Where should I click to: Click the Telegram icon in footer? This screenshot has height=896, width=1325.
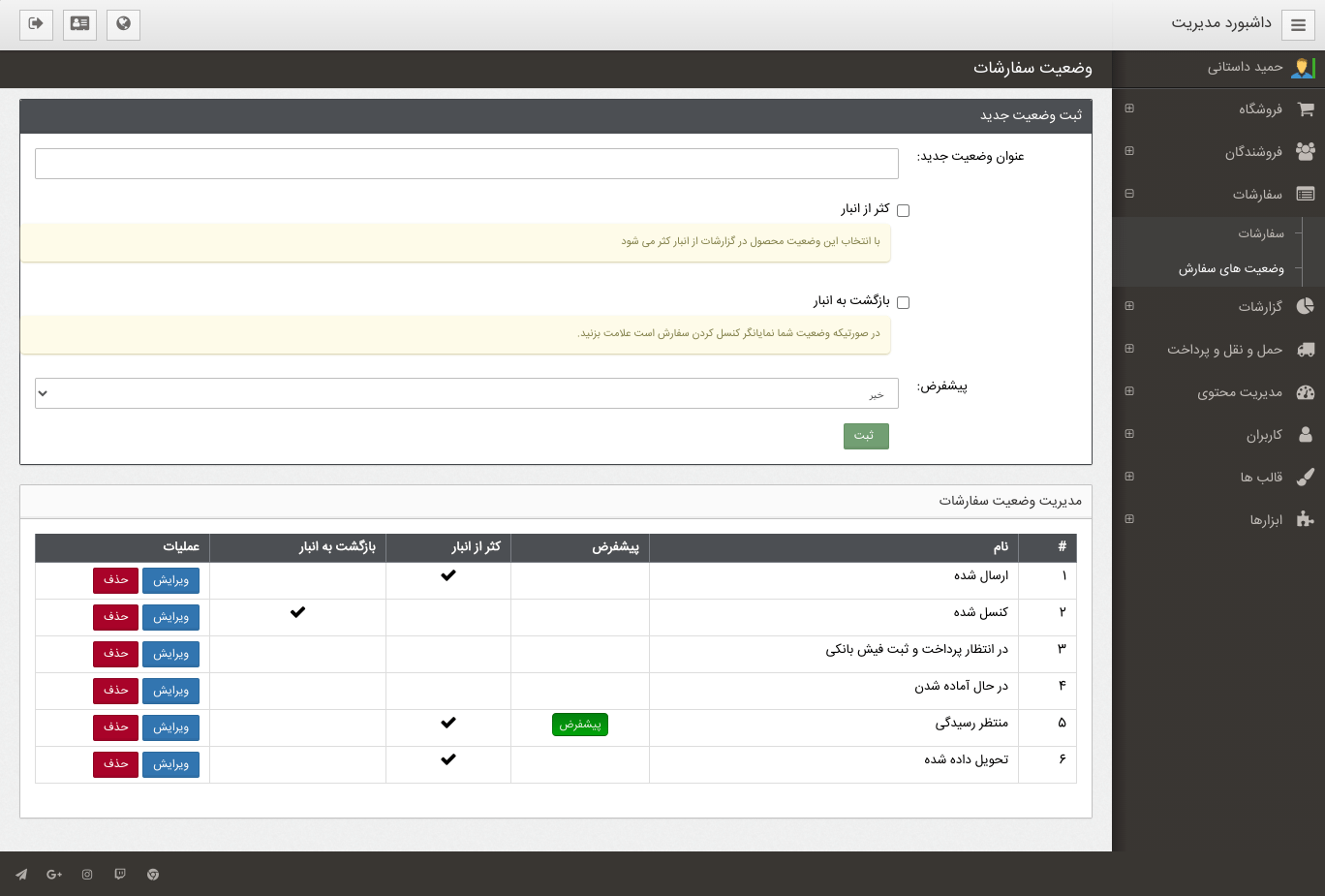(21, 875)
